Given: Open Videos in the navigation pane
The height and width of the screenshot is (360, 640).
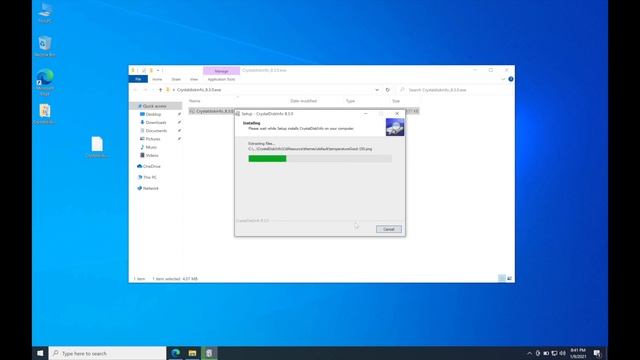Looking at the screenshot, I should (152, 156).
